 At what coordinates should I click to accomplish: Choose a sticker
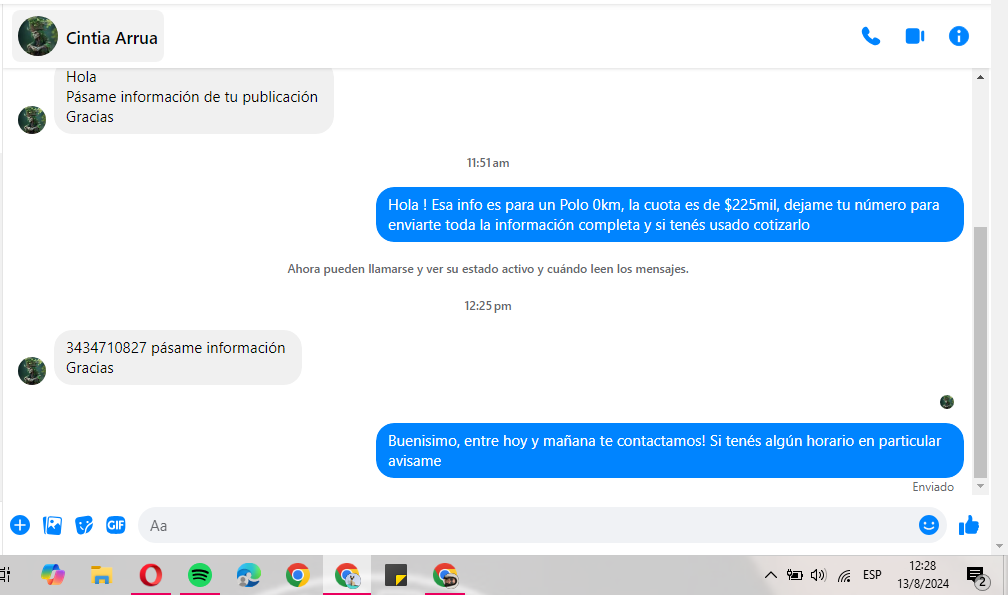point(84,525)
